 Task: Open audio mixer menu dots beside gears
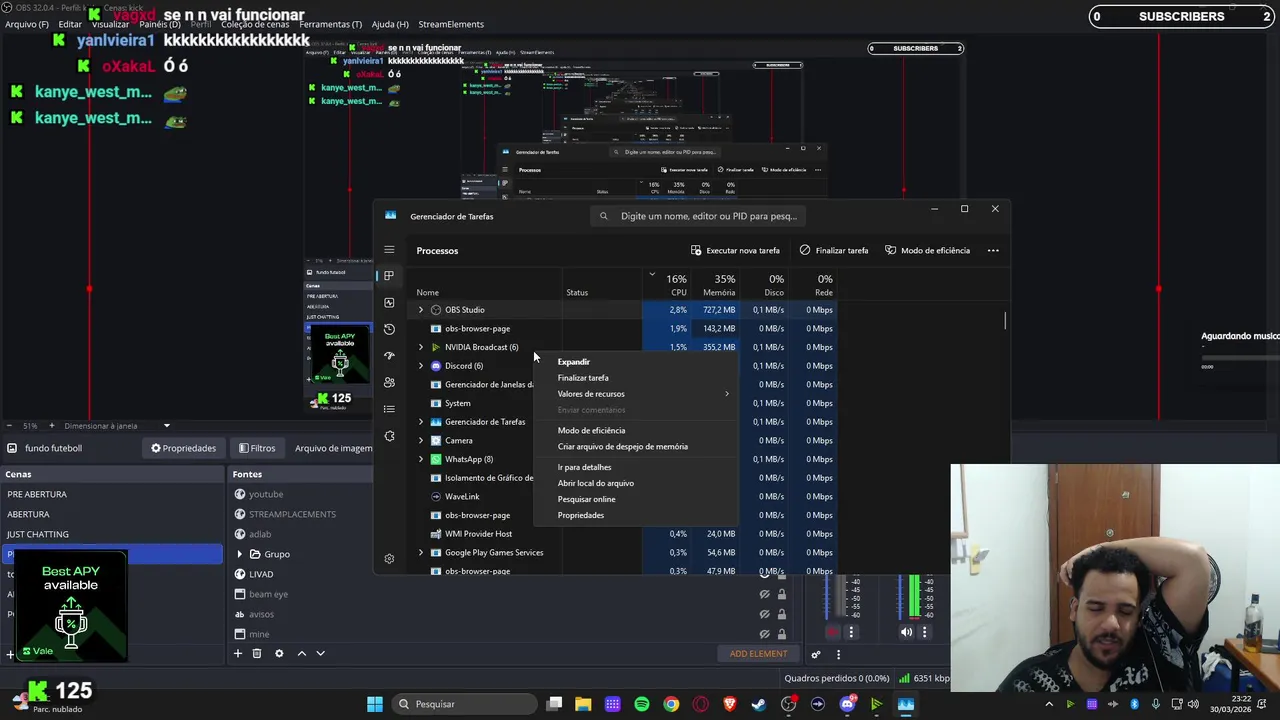coord(838,654)
